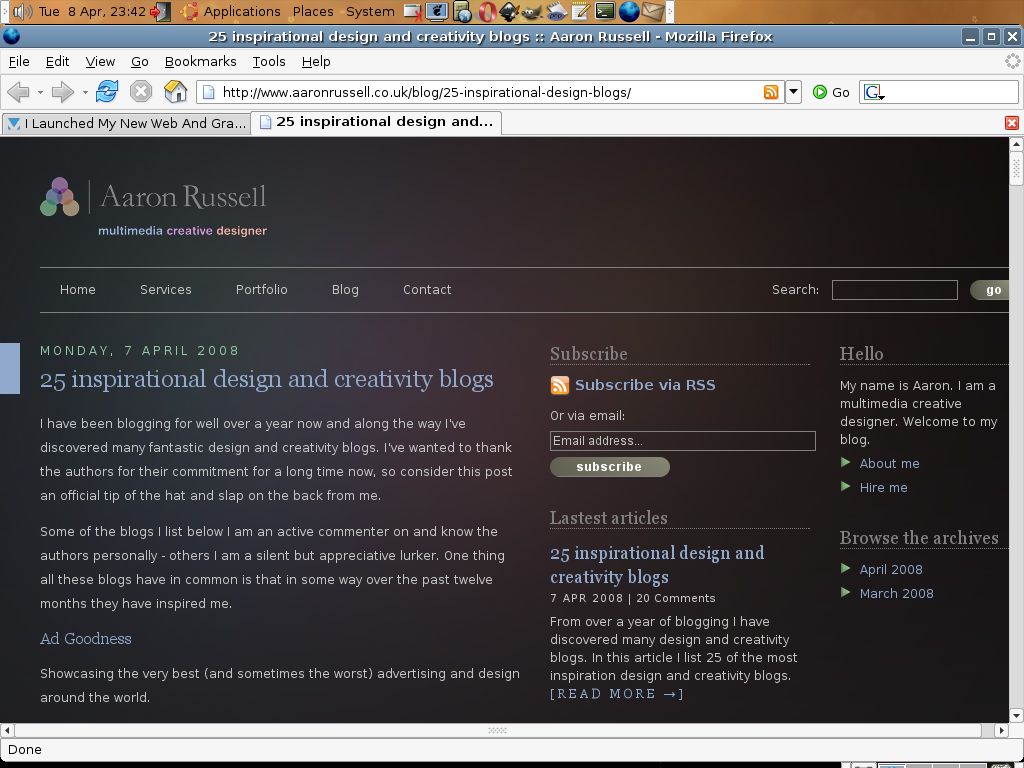Open the Edit menu
Viewport: 1024px width, 768px height.
pyautogui.click(x=57, y=61)
